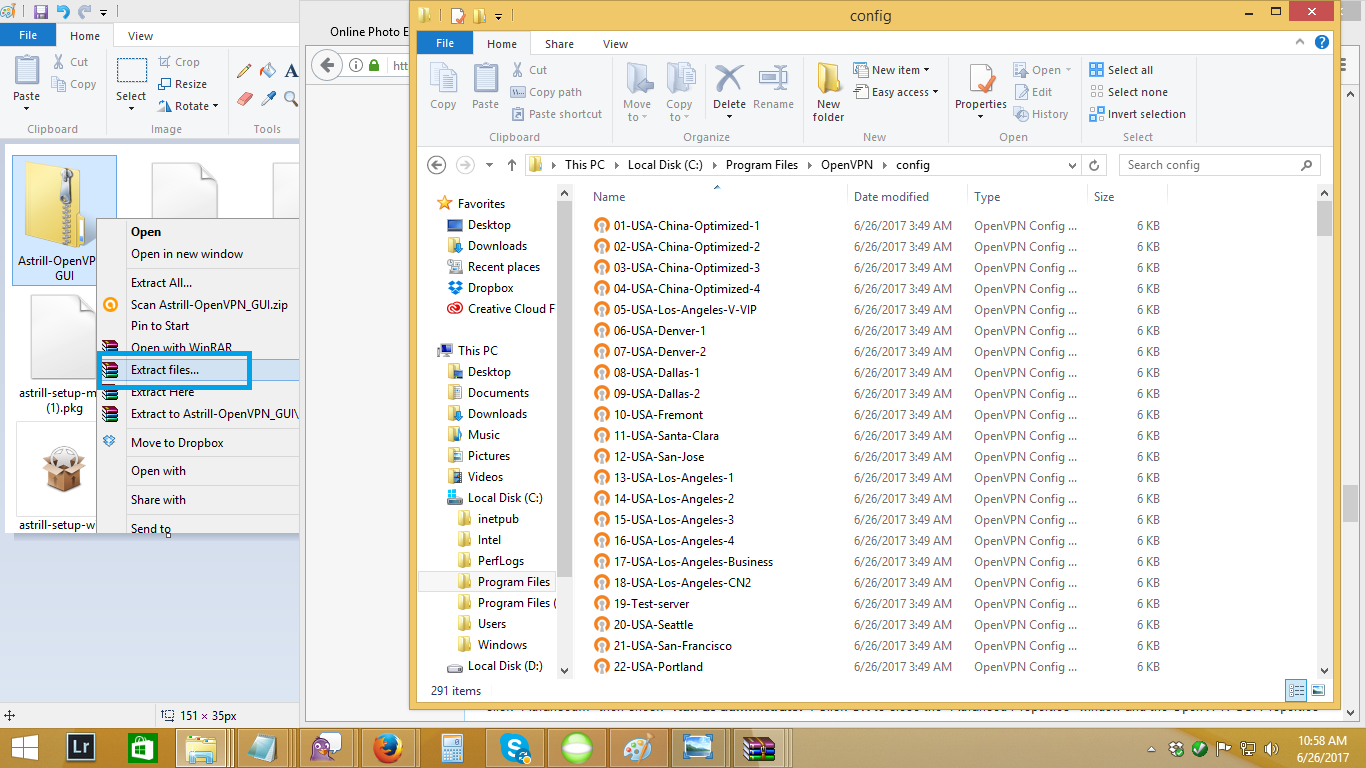Viewport: 1366px width, 768px height.
Task: Click Explorer Back navigation arrow
Action: pyautogui.click(x=436, y=165)
